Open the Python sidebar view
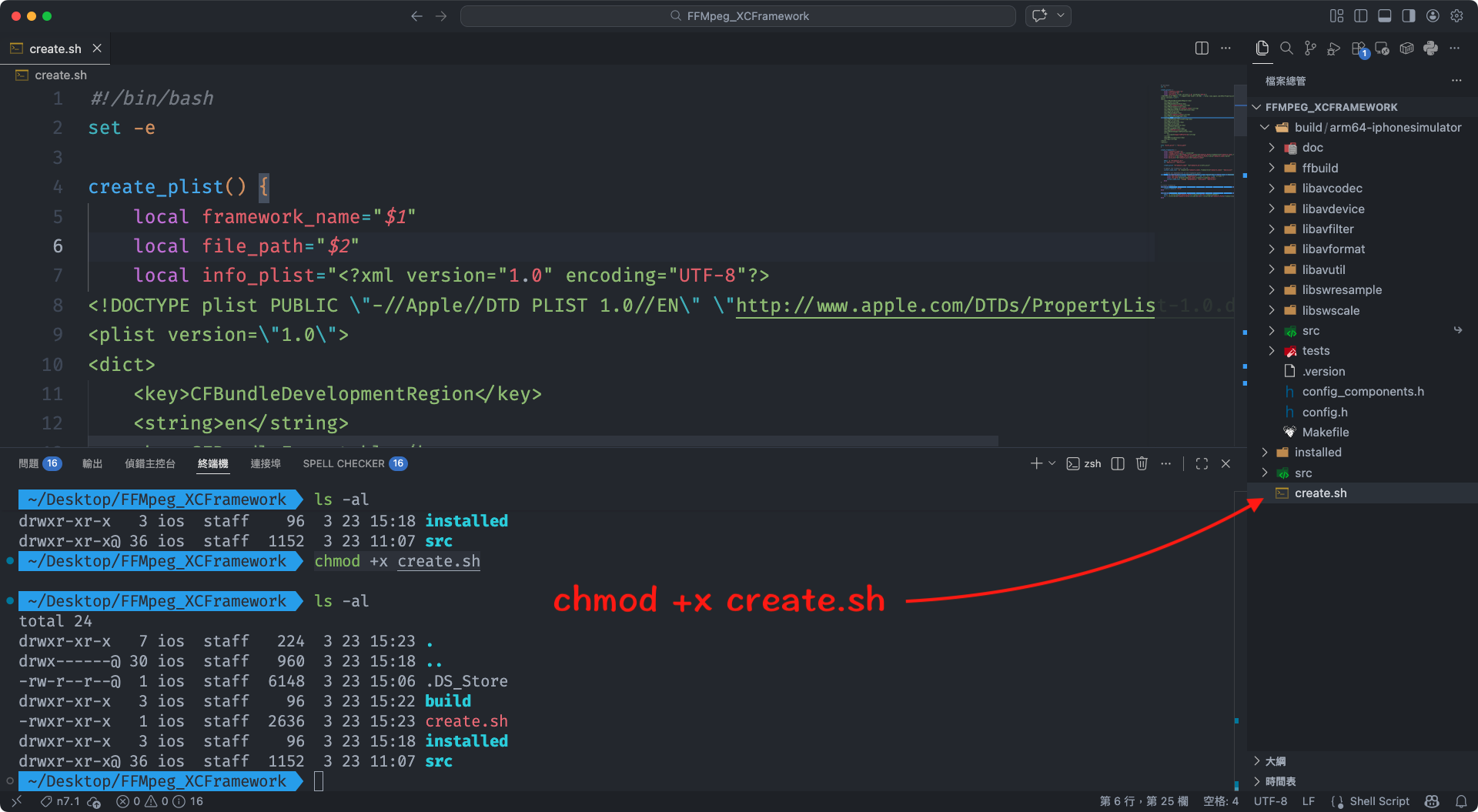The width and height of the screenshot is (1478, 812). 1430,48
